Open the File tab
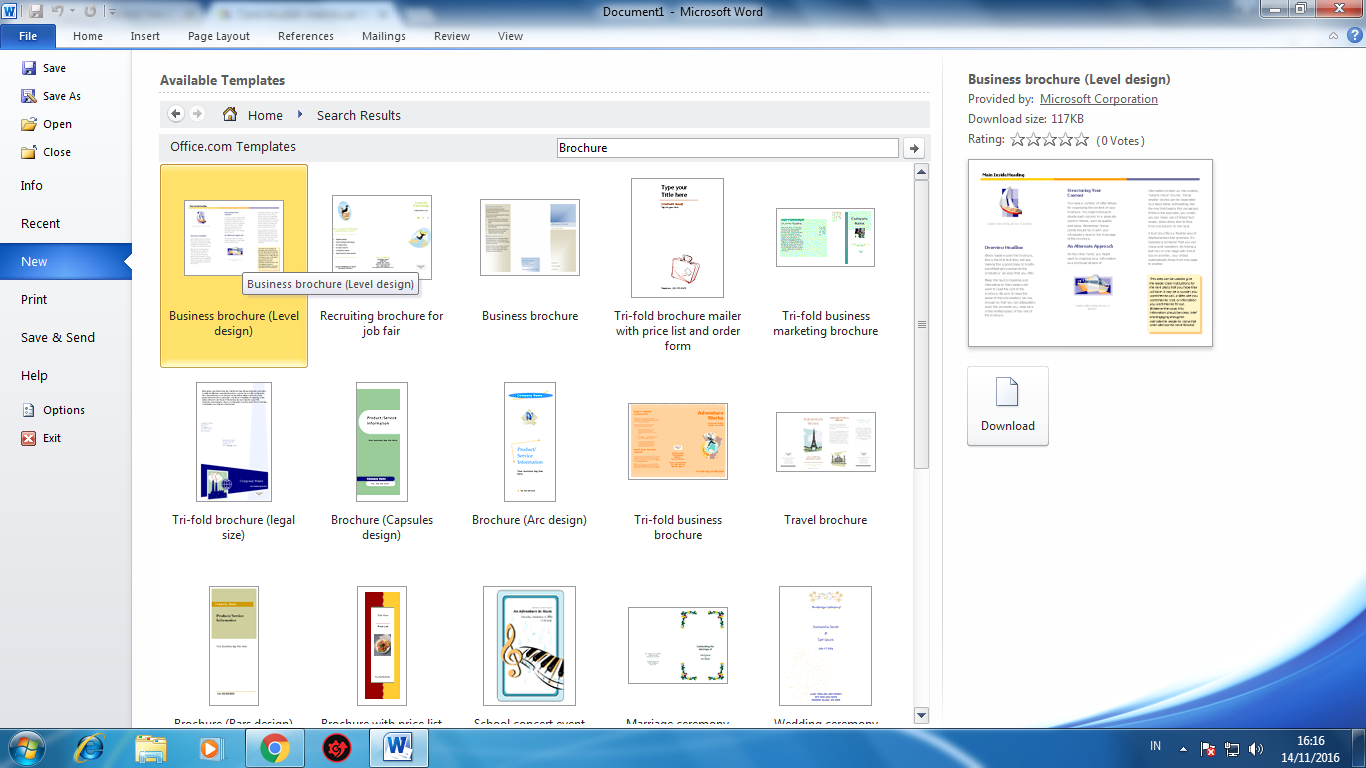 click(28, 36)
